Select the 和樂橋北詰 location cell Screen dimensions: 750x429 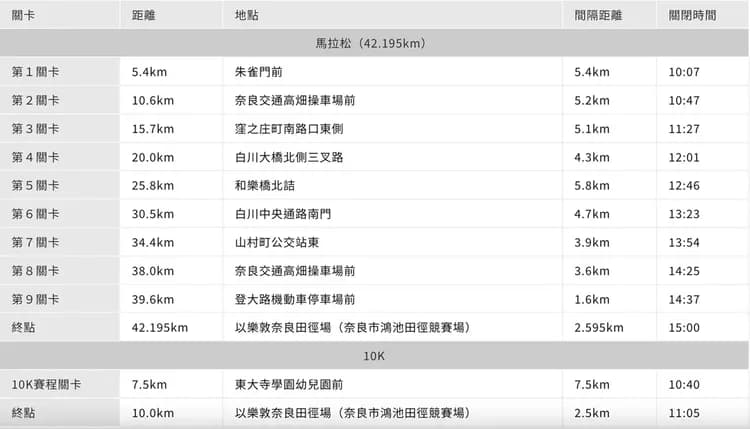tap(265, 186)
